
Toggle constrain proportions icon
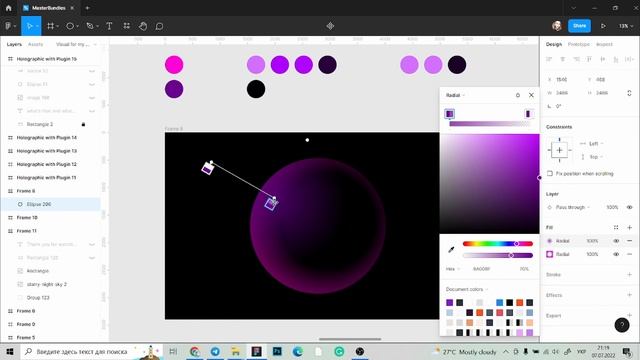[629, 93]
